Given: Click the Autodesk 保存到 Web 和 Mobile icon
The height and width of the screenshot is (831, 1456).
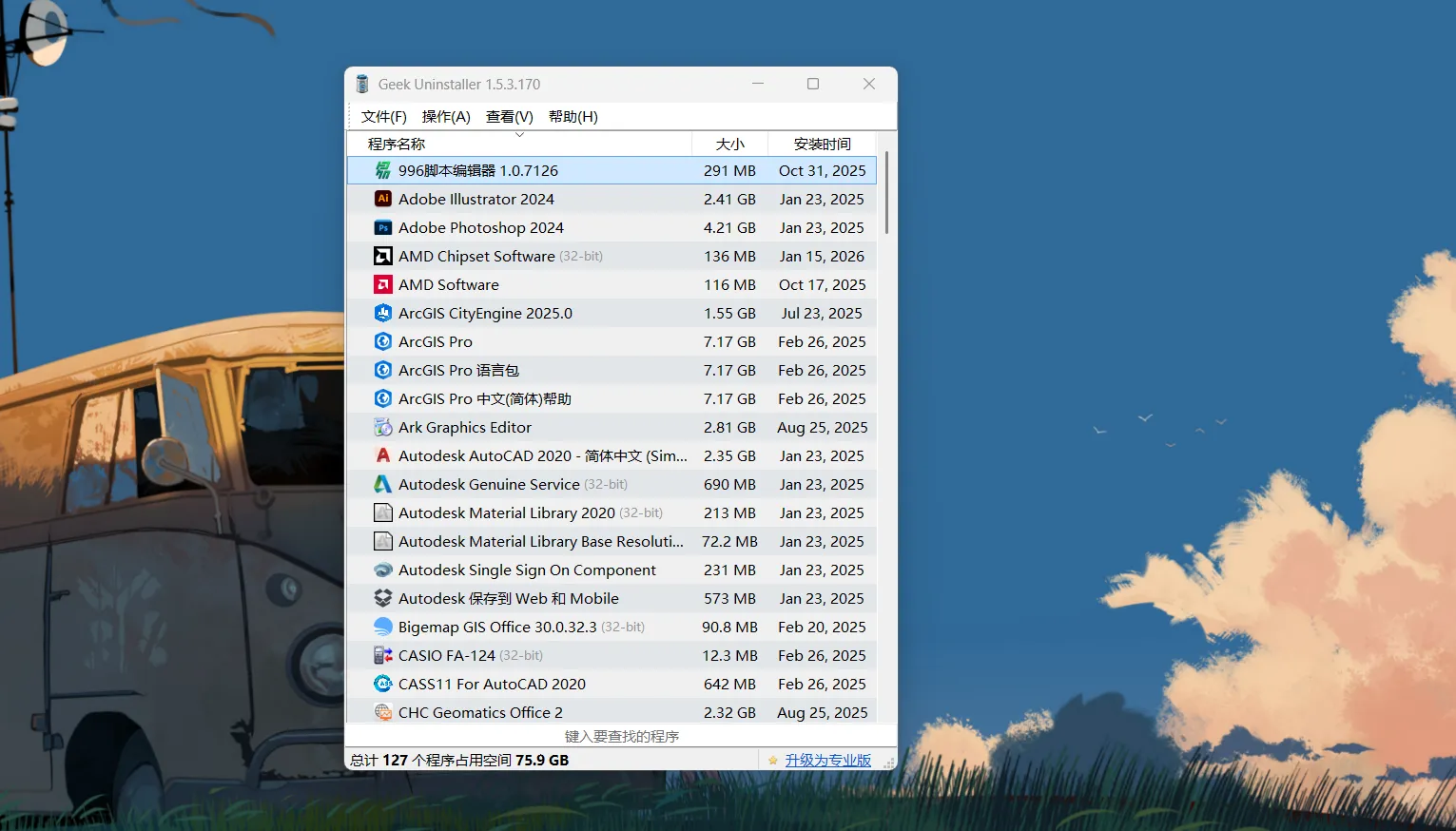Looking at the screenshot, I should tap(383, 598).
